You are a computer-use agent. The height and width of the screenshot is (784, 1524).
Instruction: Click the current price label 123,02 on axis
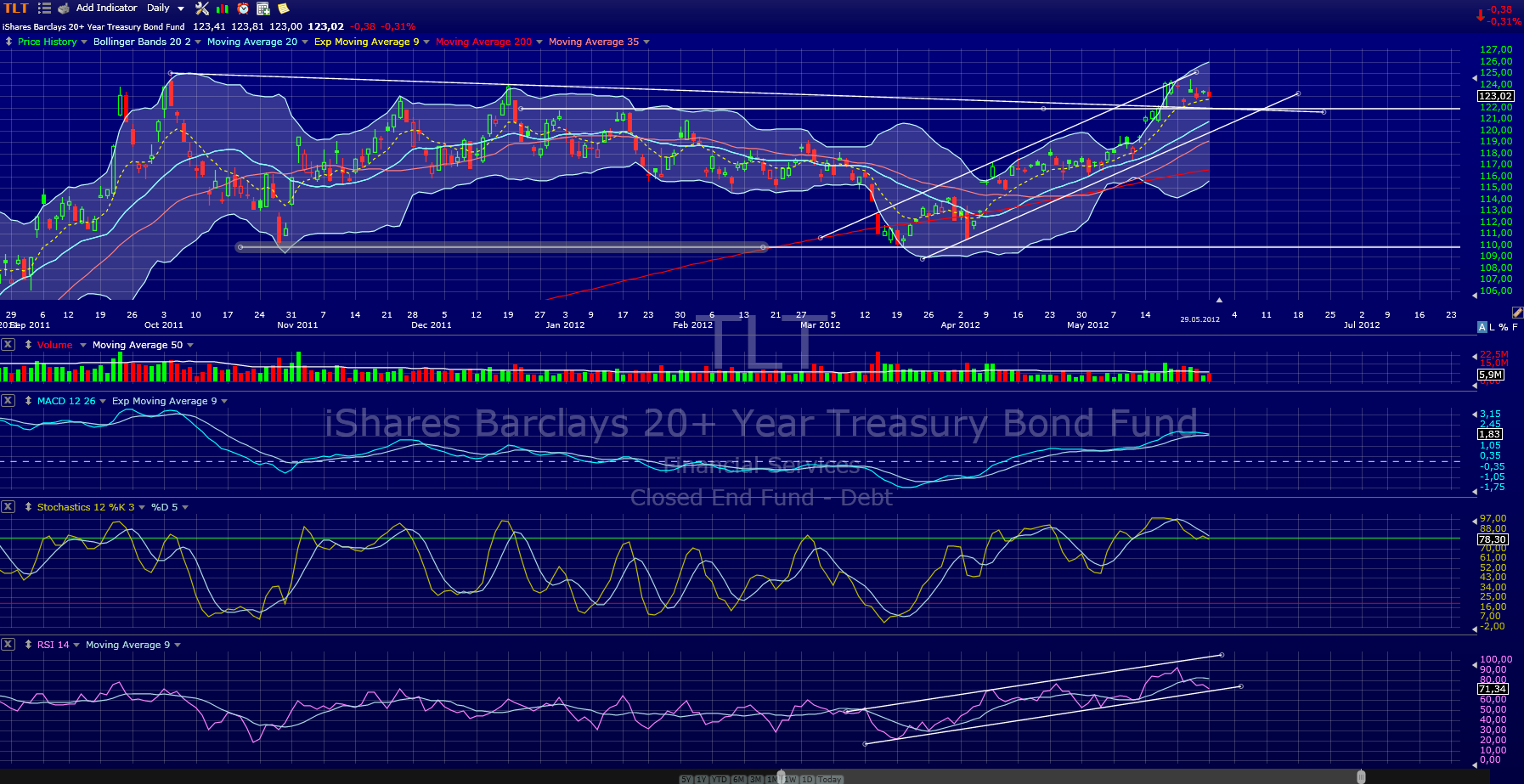click(1495, 96)
